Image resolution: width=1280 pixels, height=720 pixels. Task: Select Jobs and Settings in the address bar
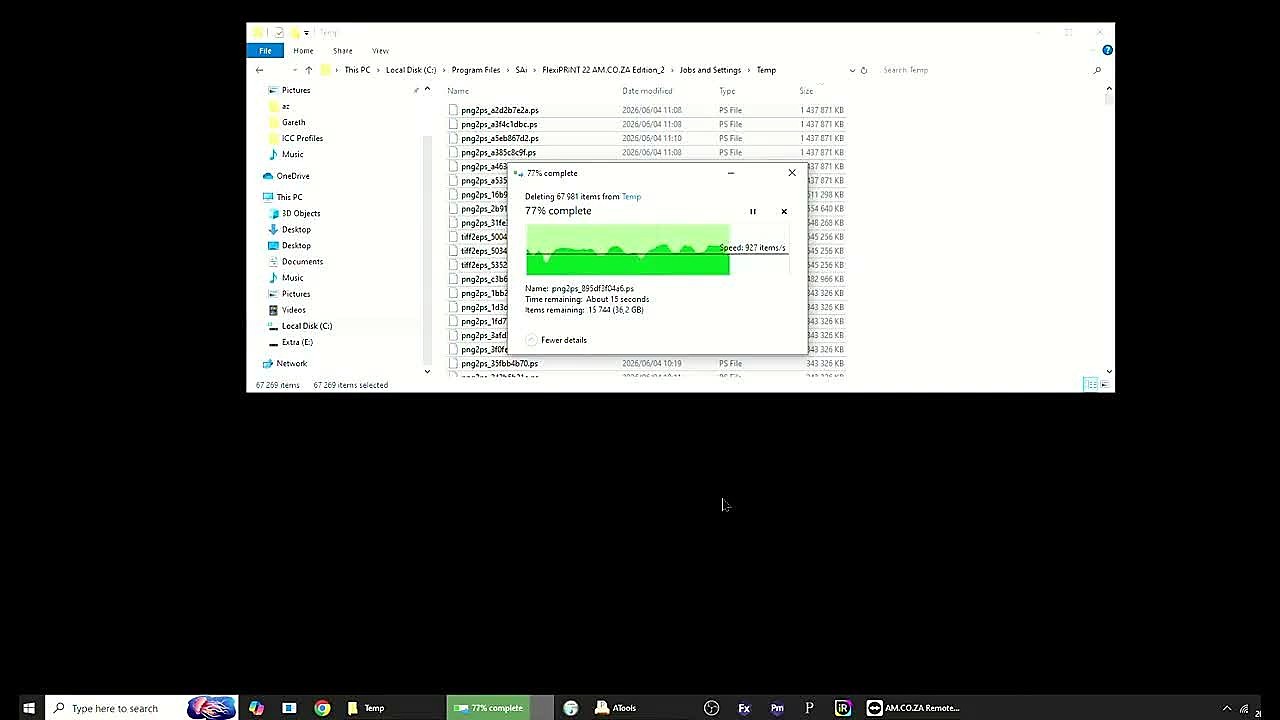point(710,70)
